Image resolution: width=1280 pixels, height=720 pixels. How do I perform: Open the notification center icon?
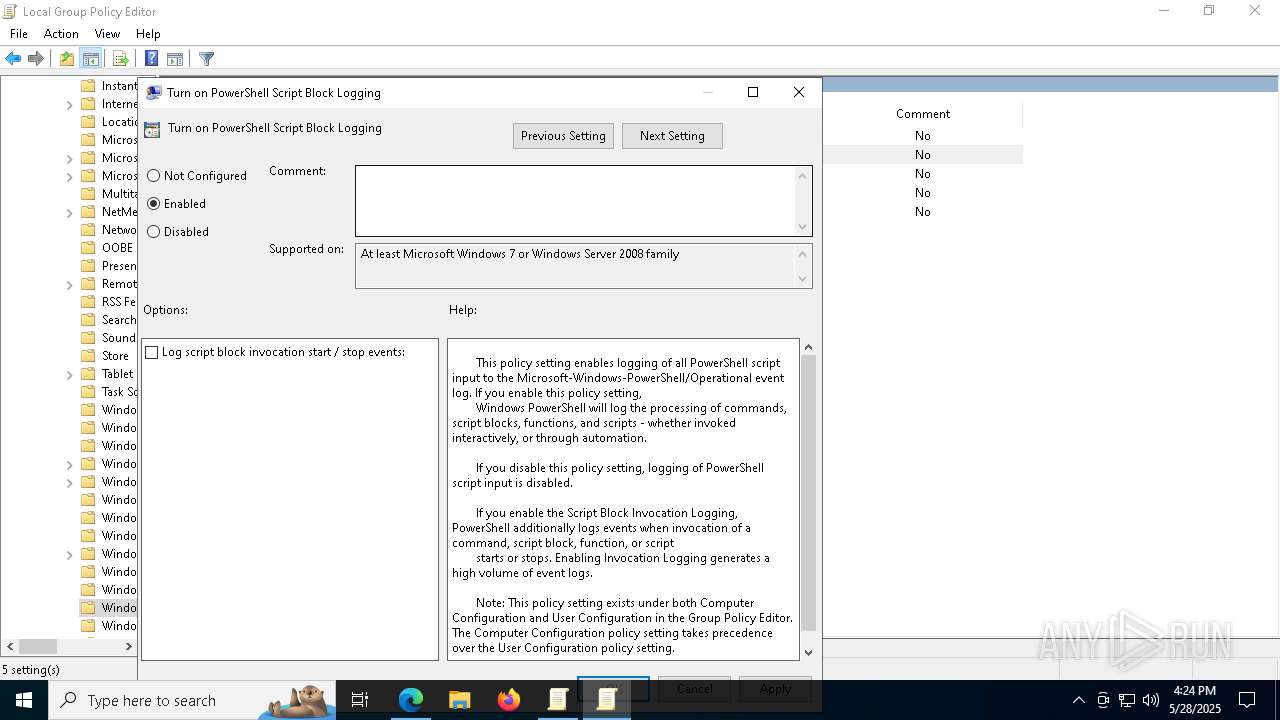pyautogui.click(x=1247, y=700)
